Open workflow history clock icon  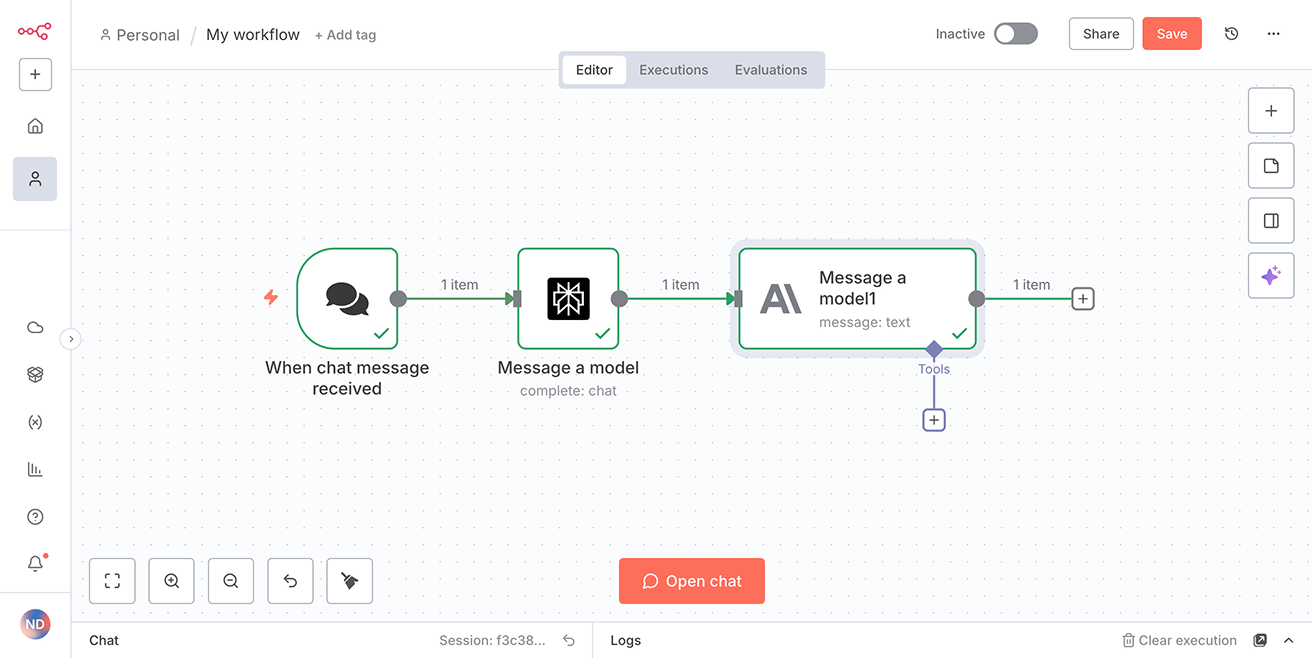coord(1231,34)
